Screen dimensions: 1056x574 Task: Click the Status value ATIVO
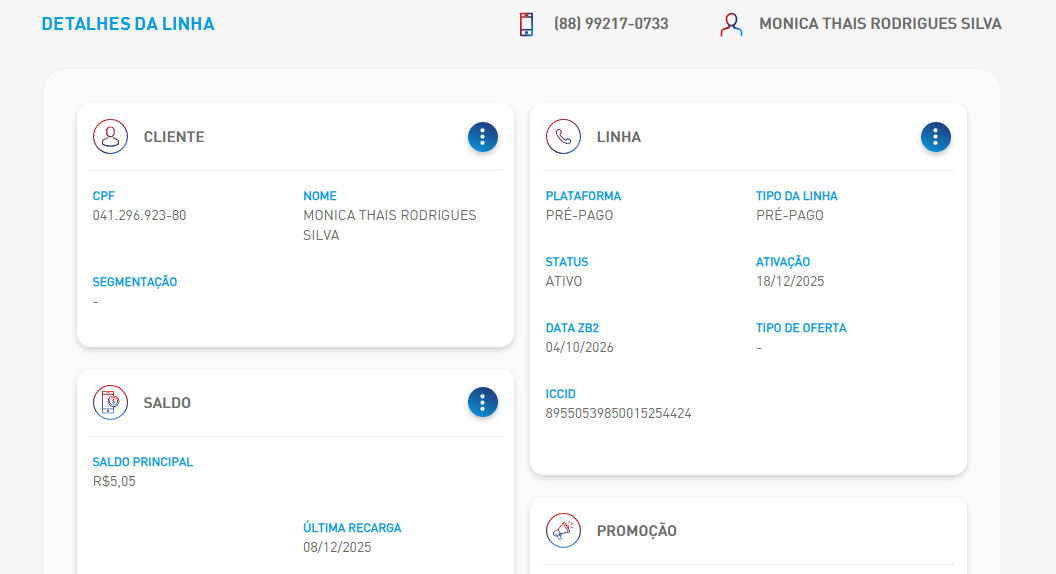(x=564, y=282)
